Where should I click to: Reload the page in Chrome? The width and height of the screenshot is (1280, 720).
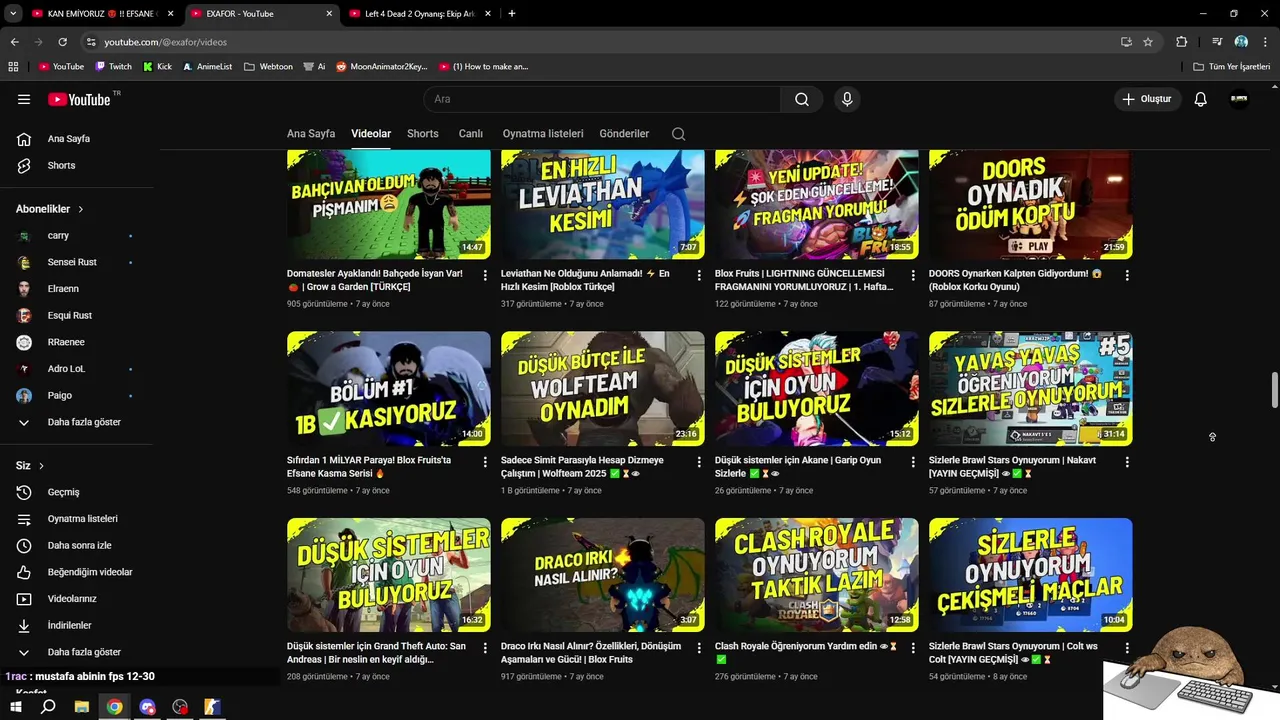pyautogui.click(x=62, y=42)
